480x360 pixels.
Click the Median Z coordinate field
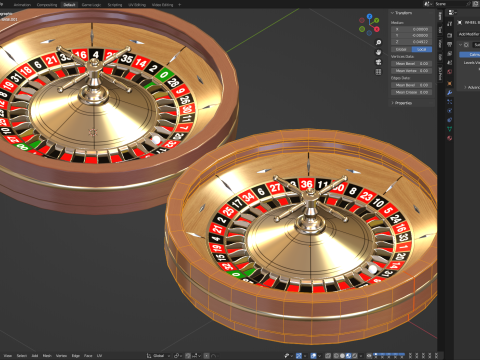[x=412, y=42]
